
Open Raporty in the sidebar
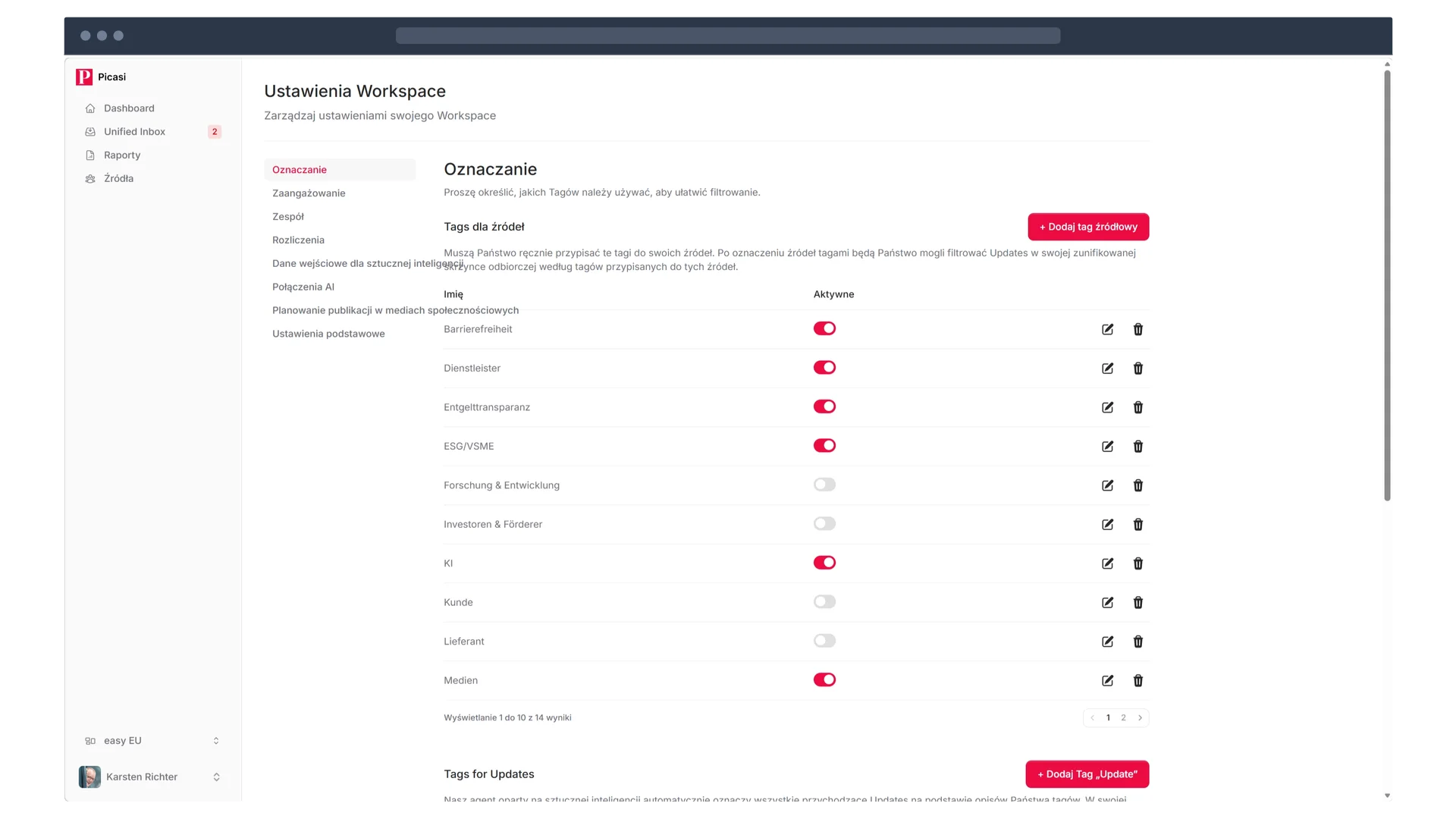point(152,155)
